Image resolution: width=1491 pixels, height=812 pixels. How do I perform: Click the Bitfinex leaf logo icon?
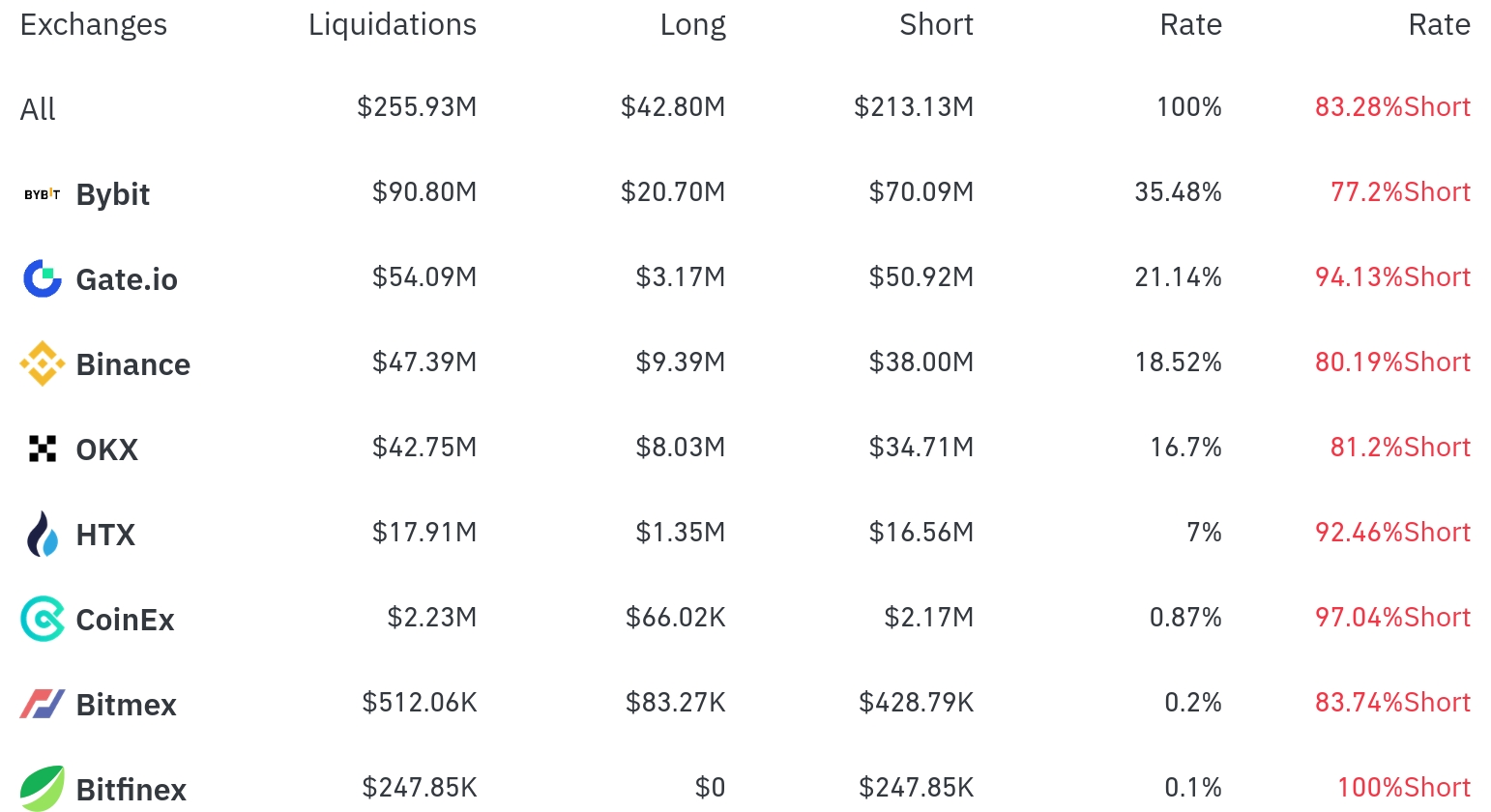[x=42, y=787]
